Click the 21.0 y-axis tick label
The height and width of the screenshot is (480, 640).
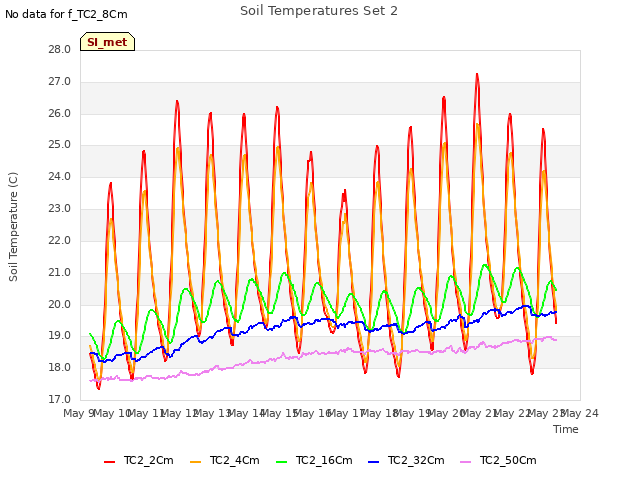59,272
